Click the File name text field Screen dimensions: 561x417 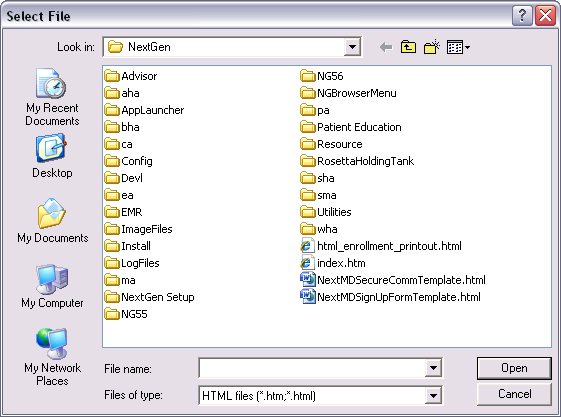pyautogui.click(x=312, y=368)
